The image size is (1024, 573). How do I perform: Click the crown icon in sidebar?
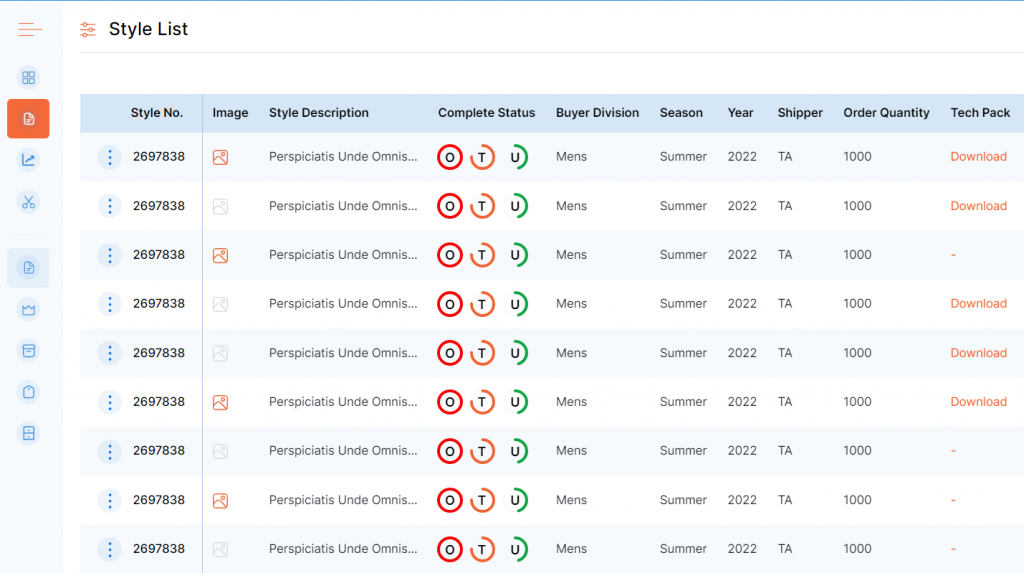28,309
